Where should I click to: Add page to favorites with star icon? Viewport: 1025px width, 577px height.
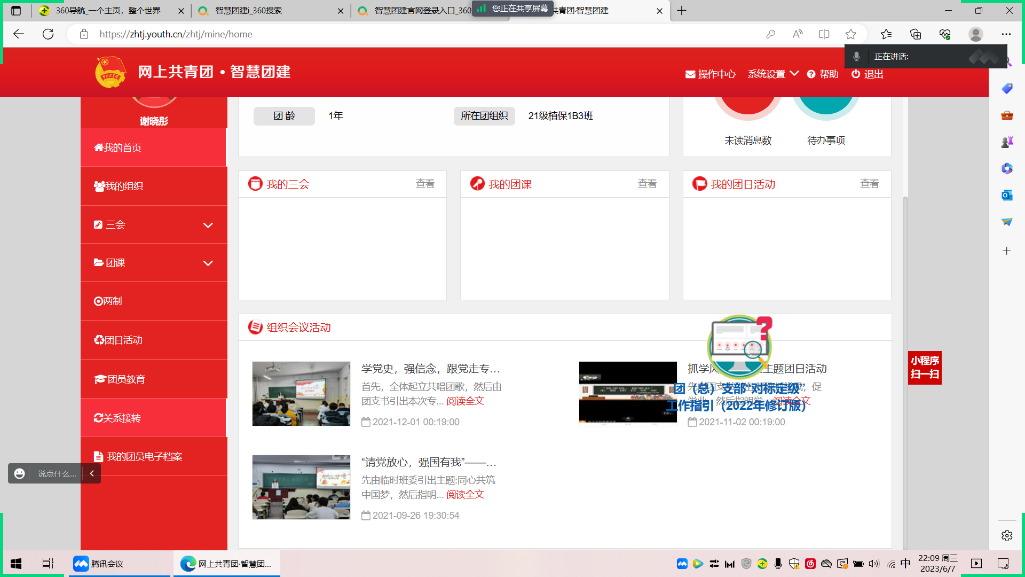(850, 34)
